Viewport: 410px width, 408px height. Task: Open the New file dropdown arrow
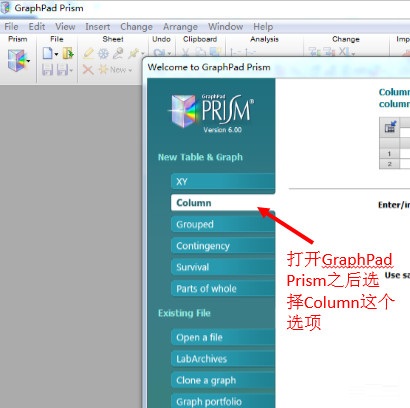tap(56, 54)
